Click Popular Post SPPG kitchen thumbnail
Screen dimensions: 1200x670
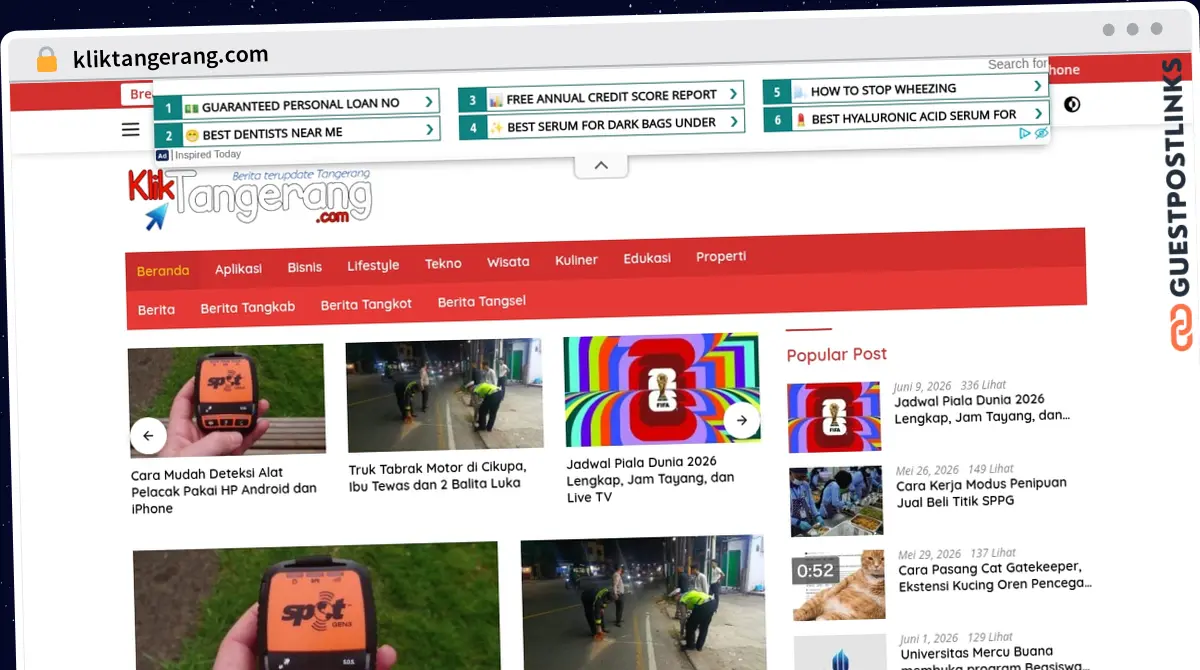tap(836, 501)
